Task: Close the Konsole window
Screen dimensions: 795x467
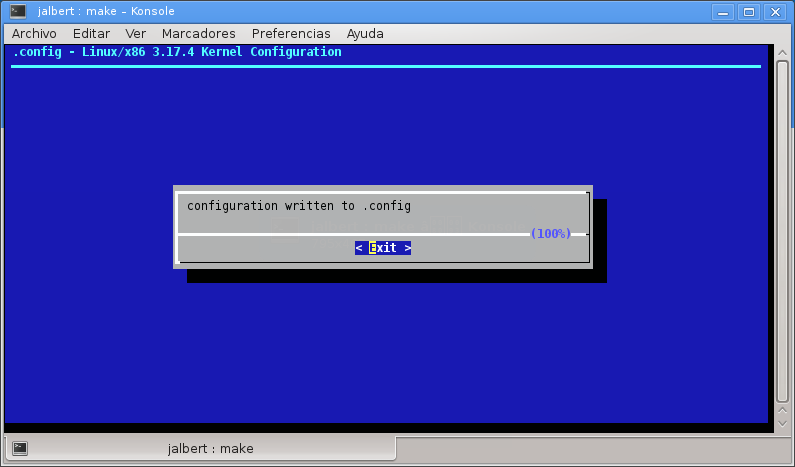Action: pos(774,11)
